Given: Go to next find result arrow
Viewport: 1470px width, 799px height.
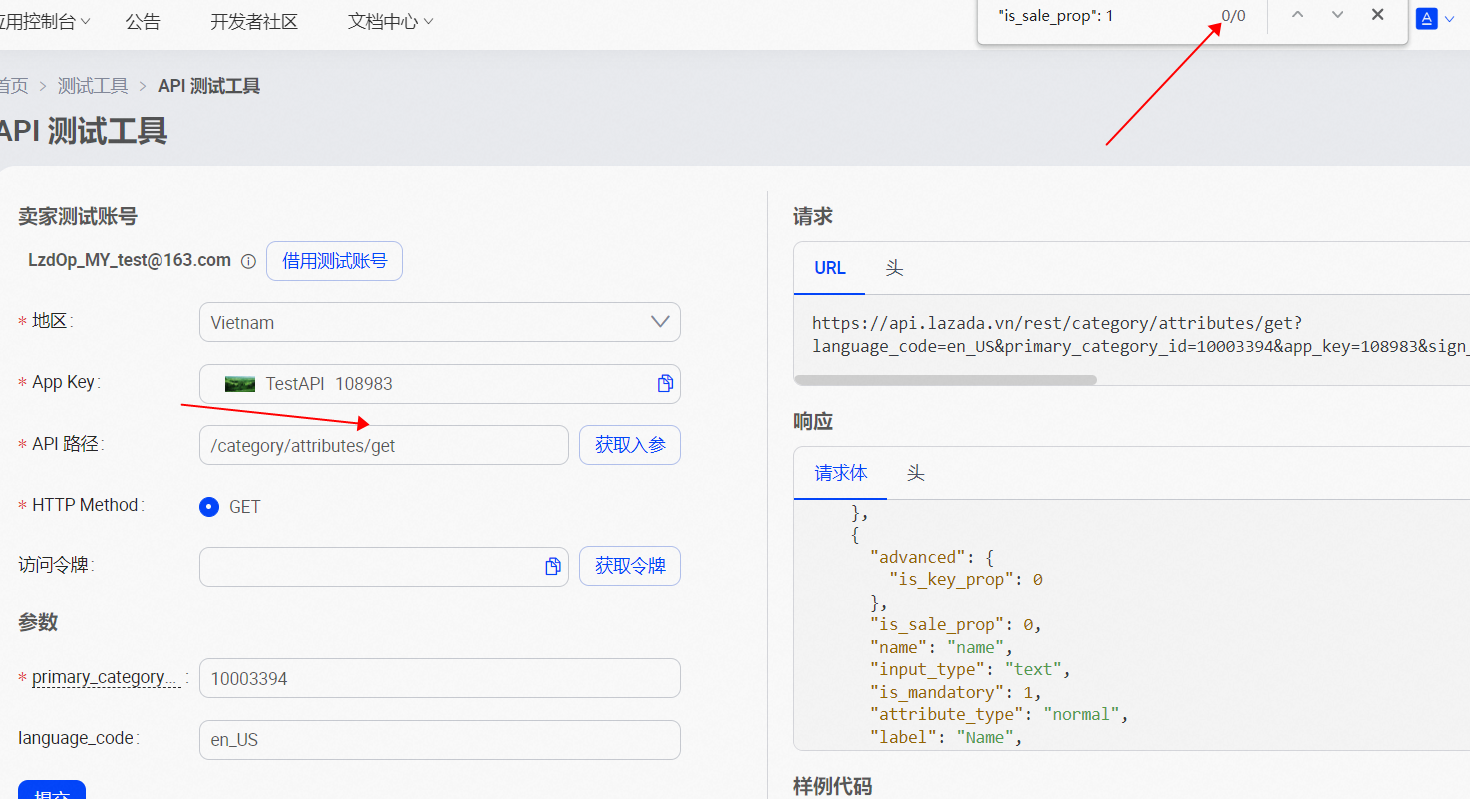Looking at the screenshot, I should pyautogui.click(x=1337, y=15).
